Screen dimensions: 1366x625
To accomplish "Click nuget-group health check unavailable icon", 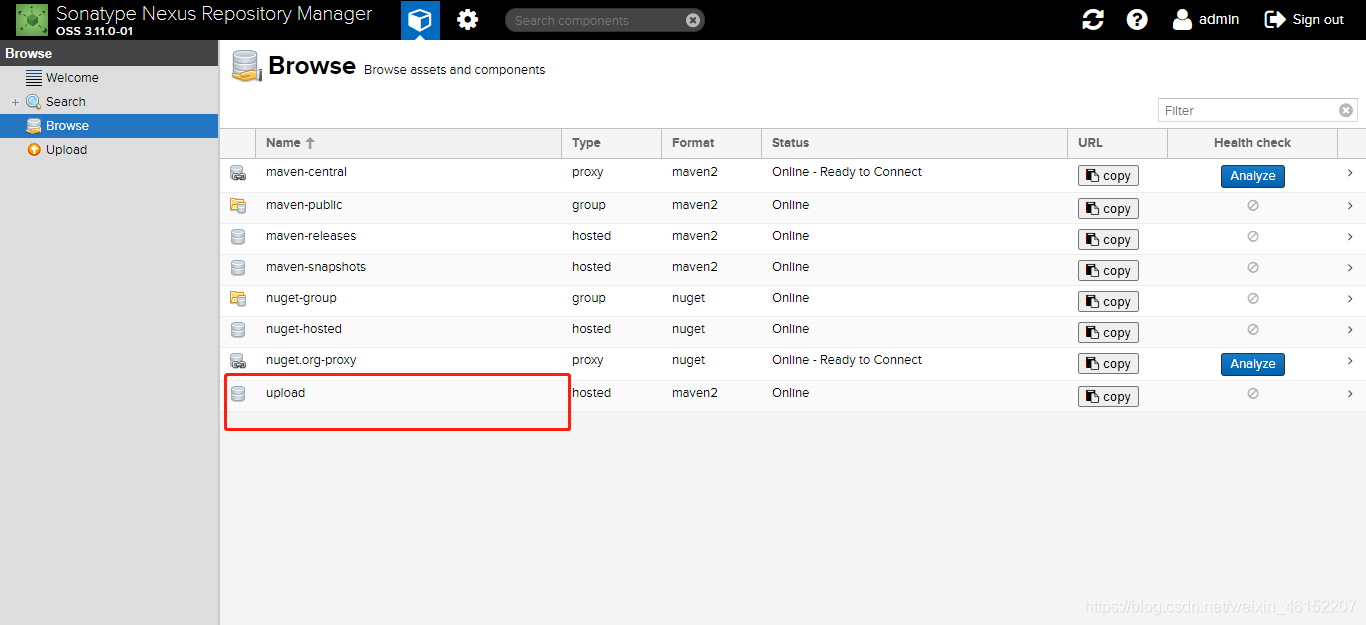I will pyautogui.click(x=1252, y=298).
